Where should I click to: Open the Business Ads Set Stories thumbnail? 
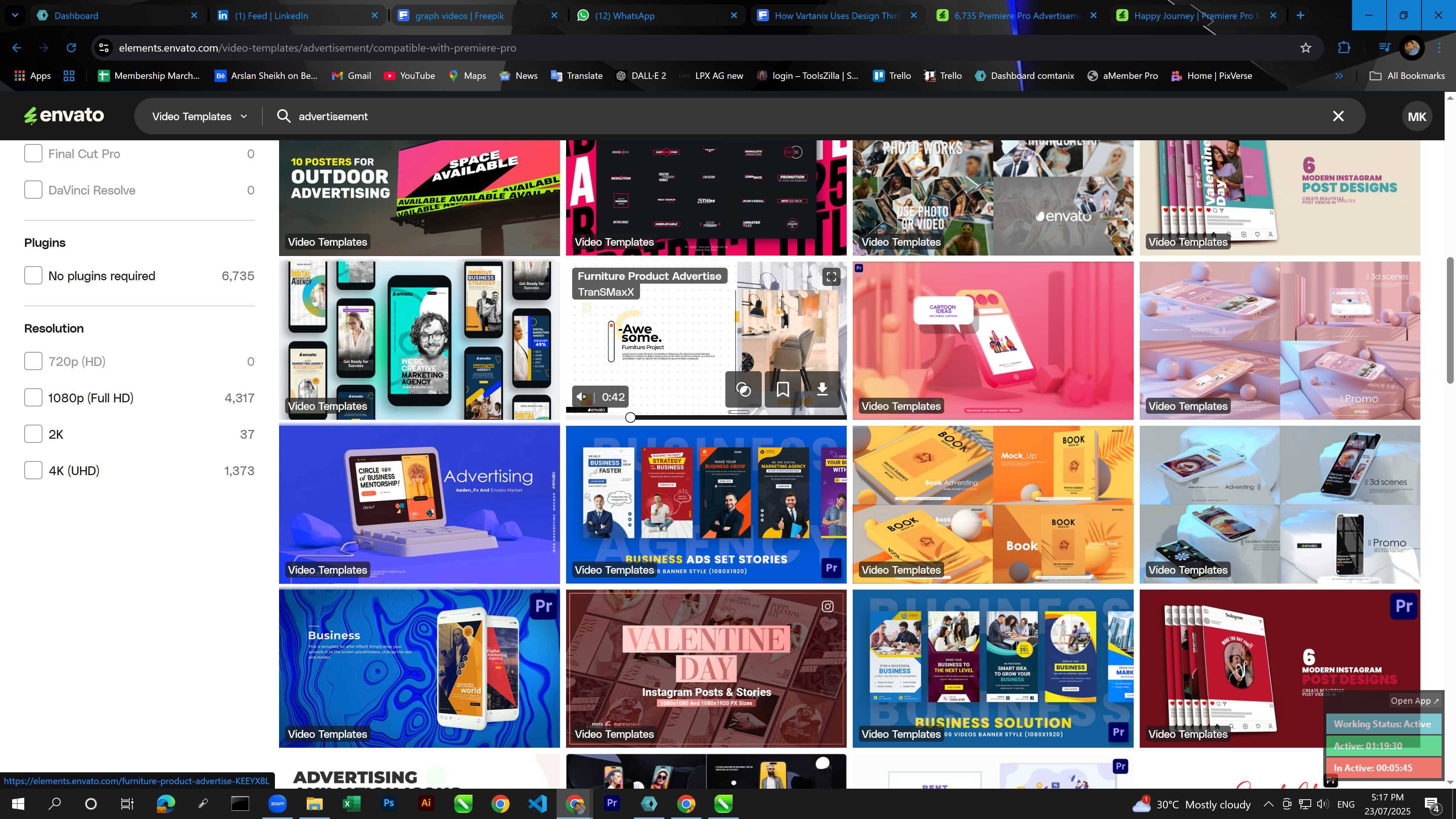point(706,505)
